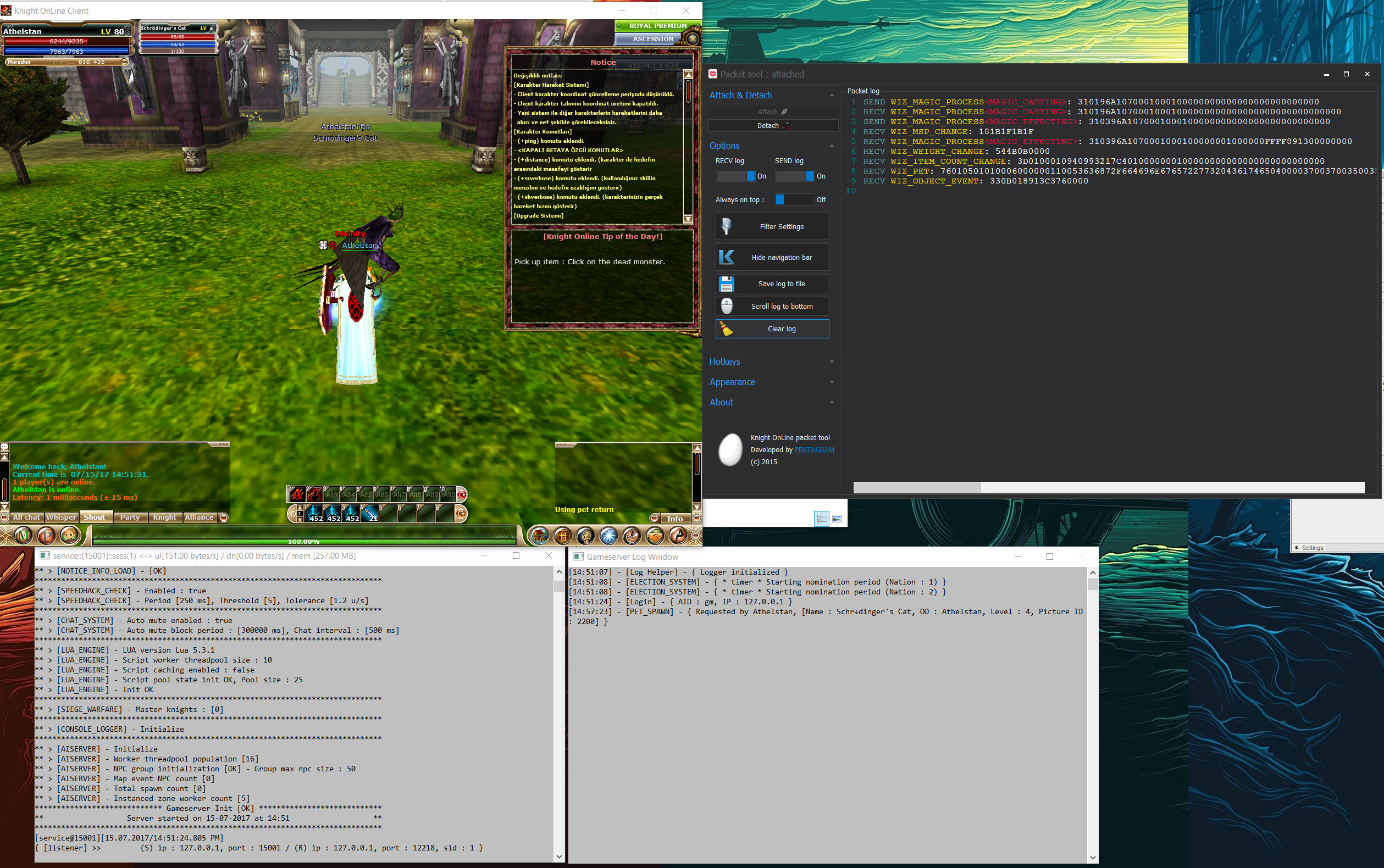Viewport: 1384px width, 868px height.
Task: Toggle the RECV log switch
Action: (735, 176)
